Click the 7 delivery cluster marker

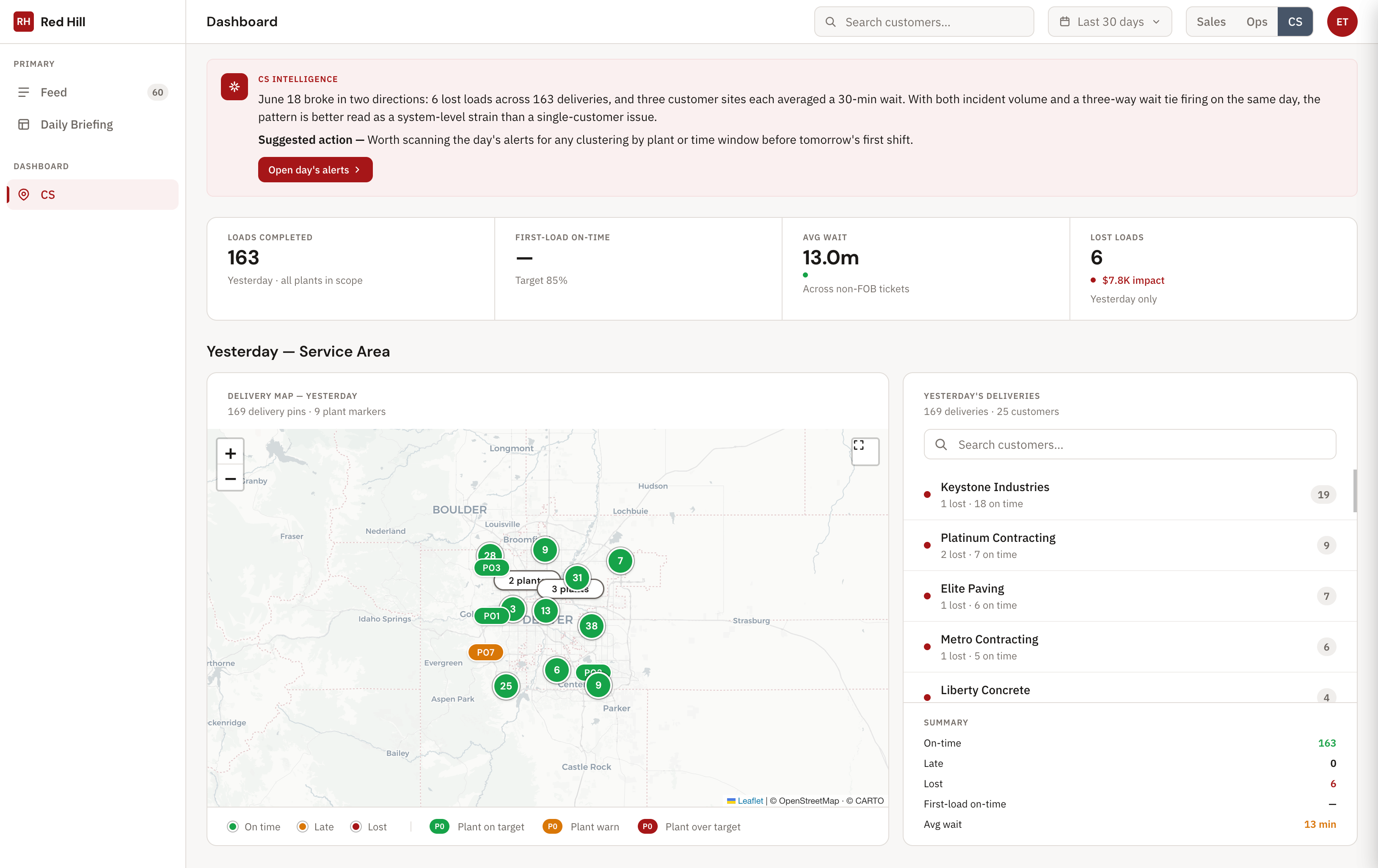[x=620, y=561]
